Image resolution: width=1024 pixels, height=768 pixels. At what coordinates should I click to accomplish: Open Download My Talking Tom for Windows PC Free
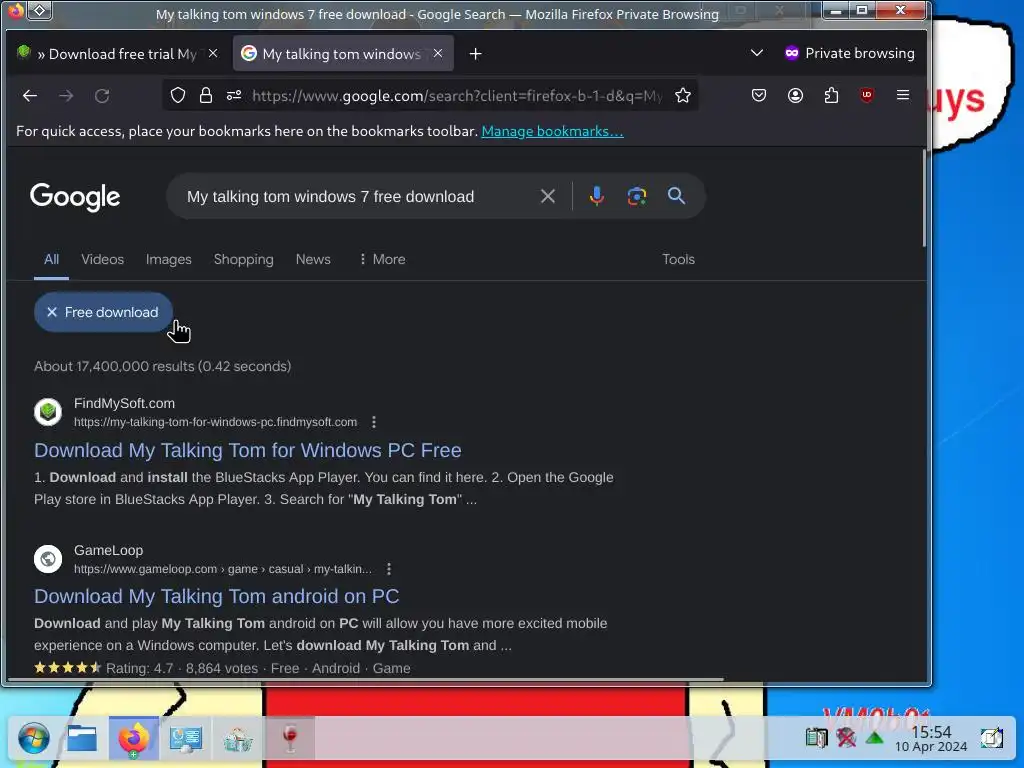click(248, 450)
